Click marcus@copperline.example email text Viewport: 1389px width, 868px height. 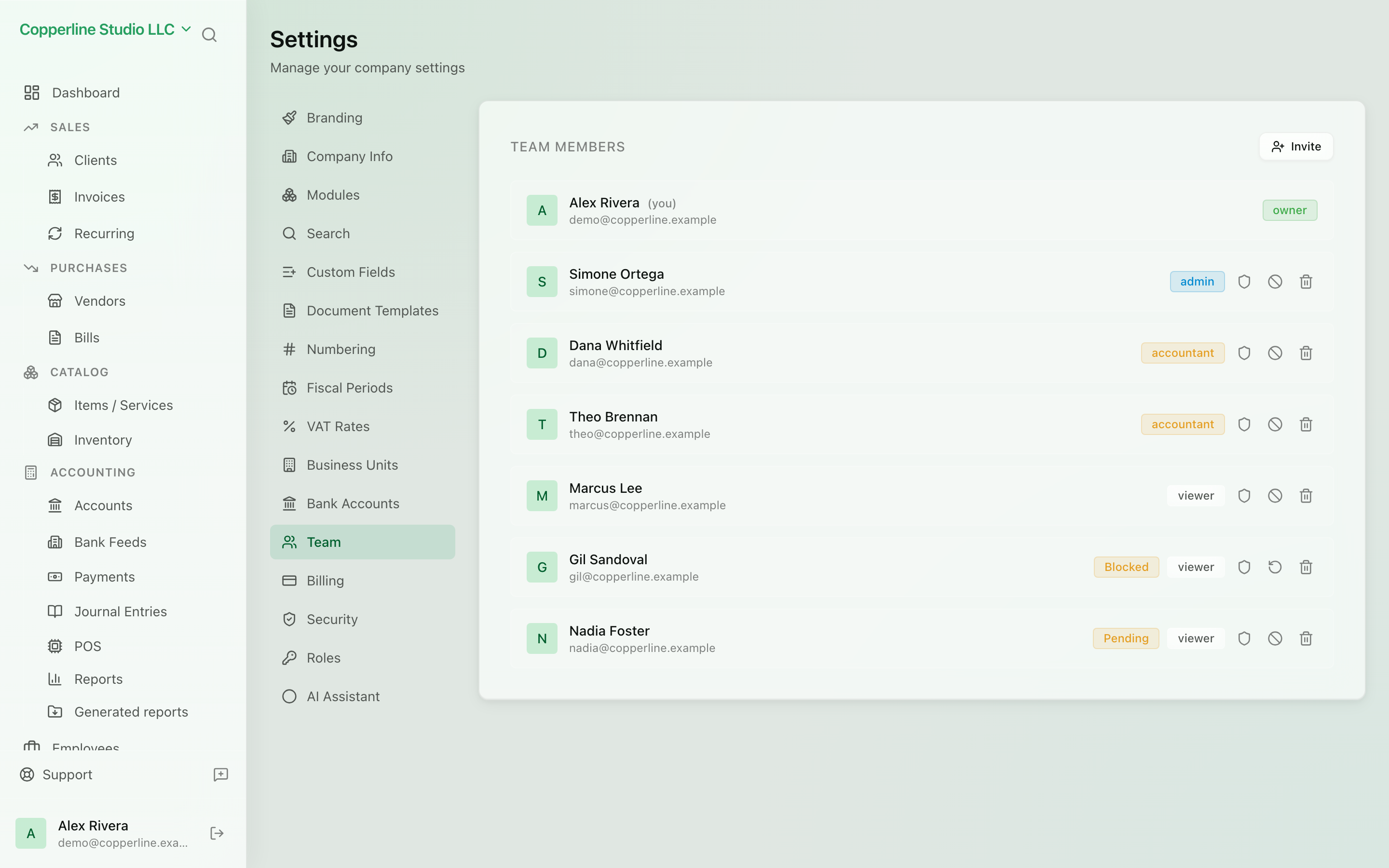click(x=647, y=505)
